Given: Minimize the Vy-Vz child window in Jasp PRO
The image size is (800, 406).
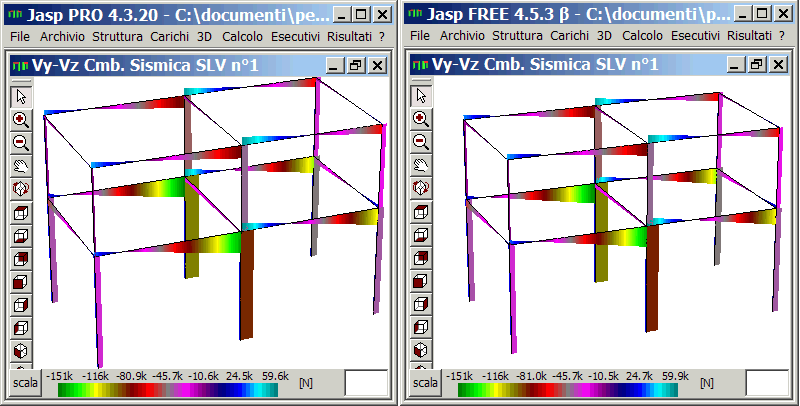Looking at the screenshot, I should [x=335, y=65].
